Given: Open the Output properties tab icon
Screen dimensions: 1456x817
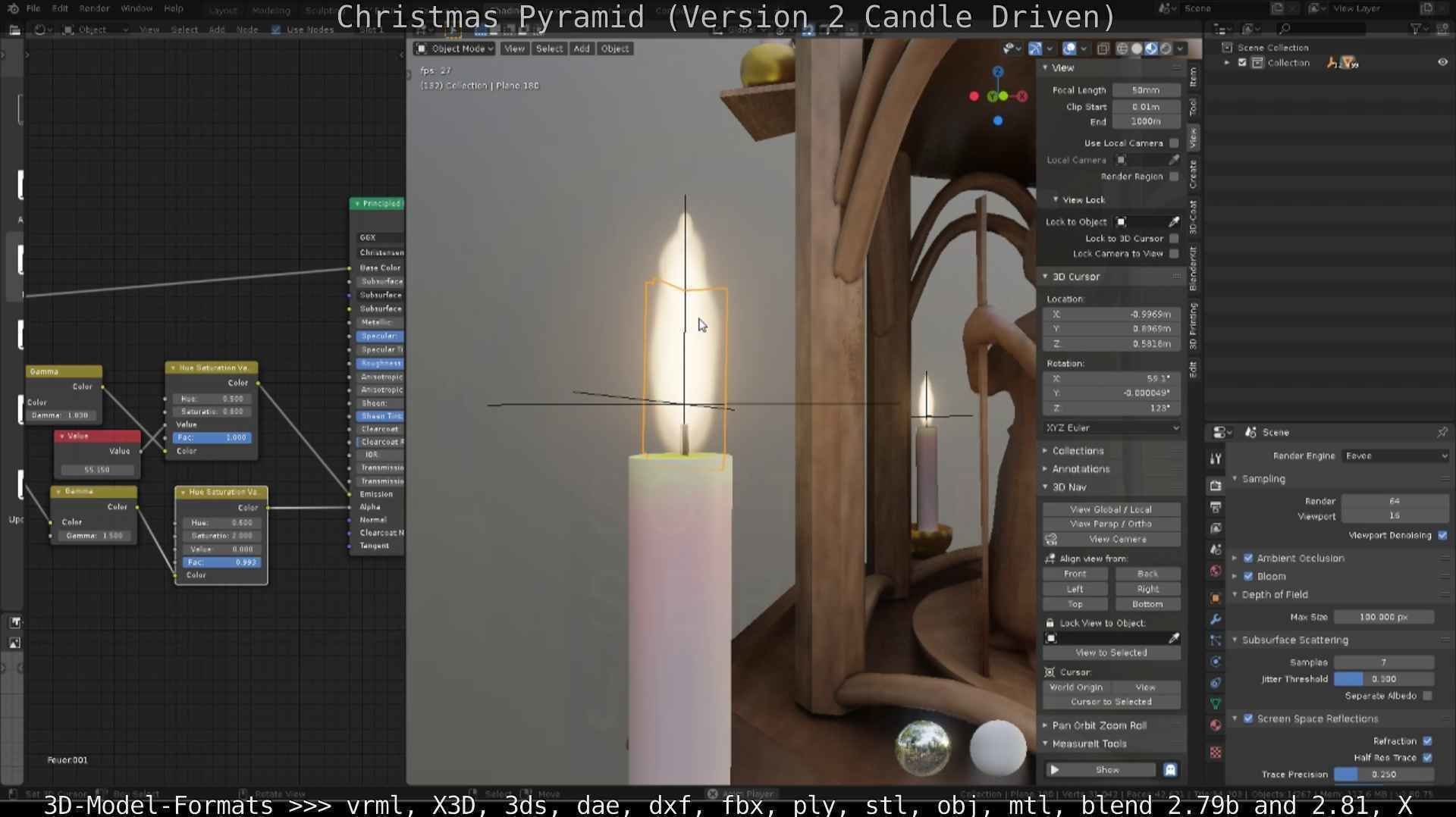Looking at the screenshot, I should click(1216, 507).
